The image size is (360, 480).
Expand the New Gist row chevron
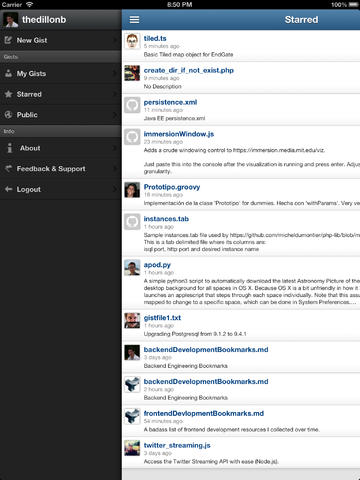(116, 40)
